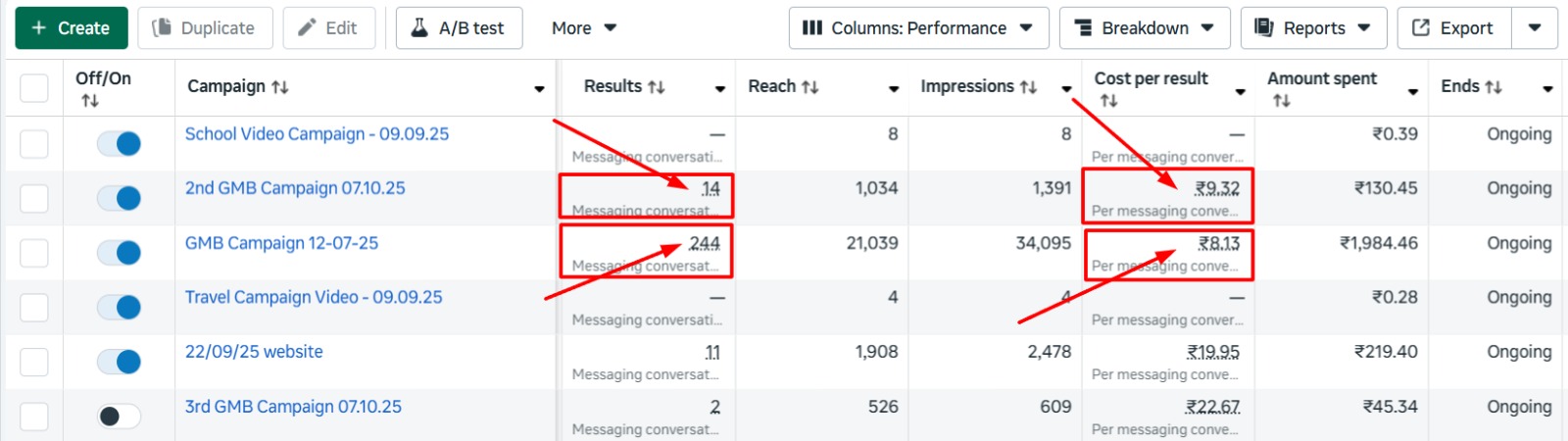Open the Reports menu
1568x441 pixels.
coord(1313,28)
